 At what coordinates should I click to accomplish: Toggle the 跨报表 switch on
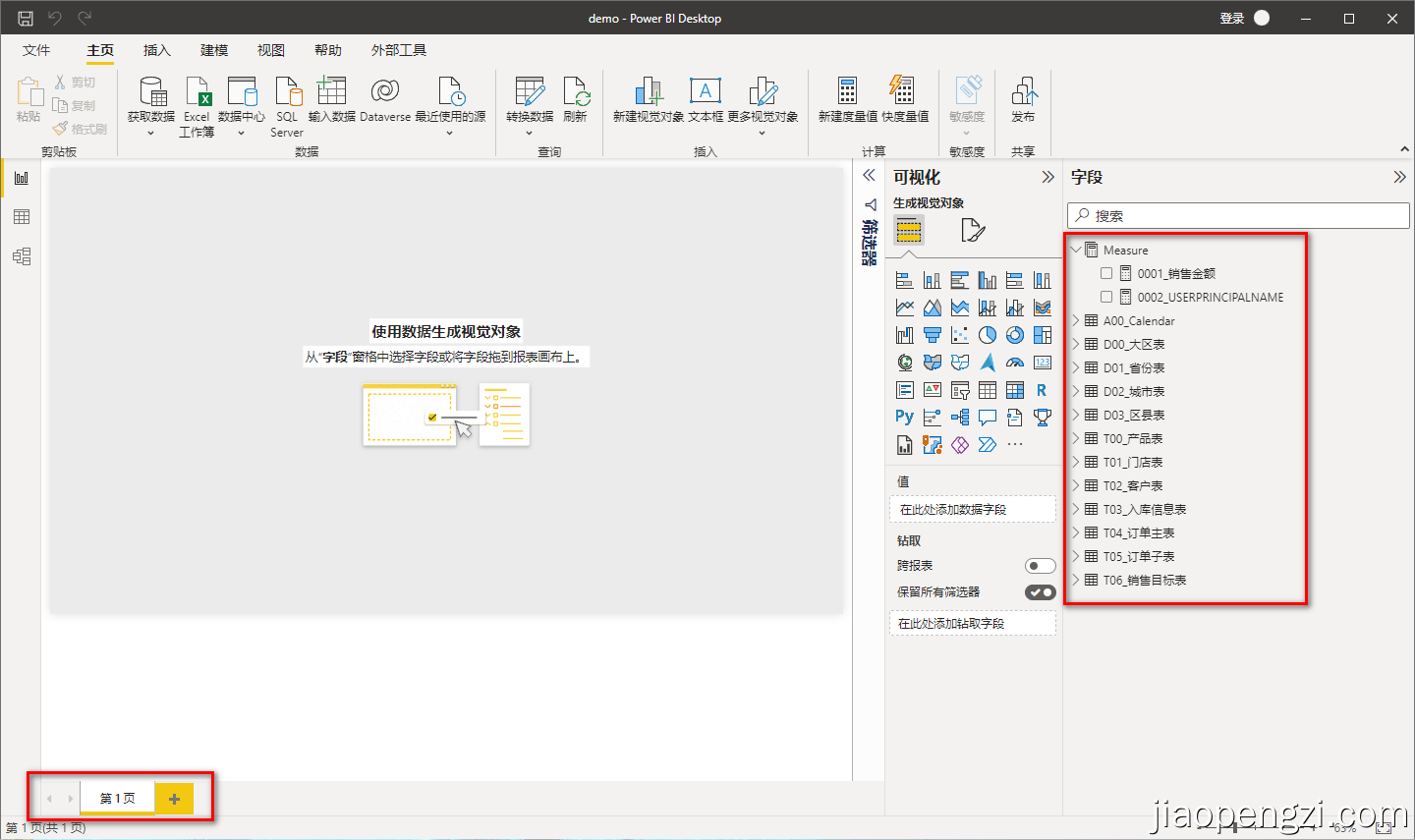[1040, 566]
